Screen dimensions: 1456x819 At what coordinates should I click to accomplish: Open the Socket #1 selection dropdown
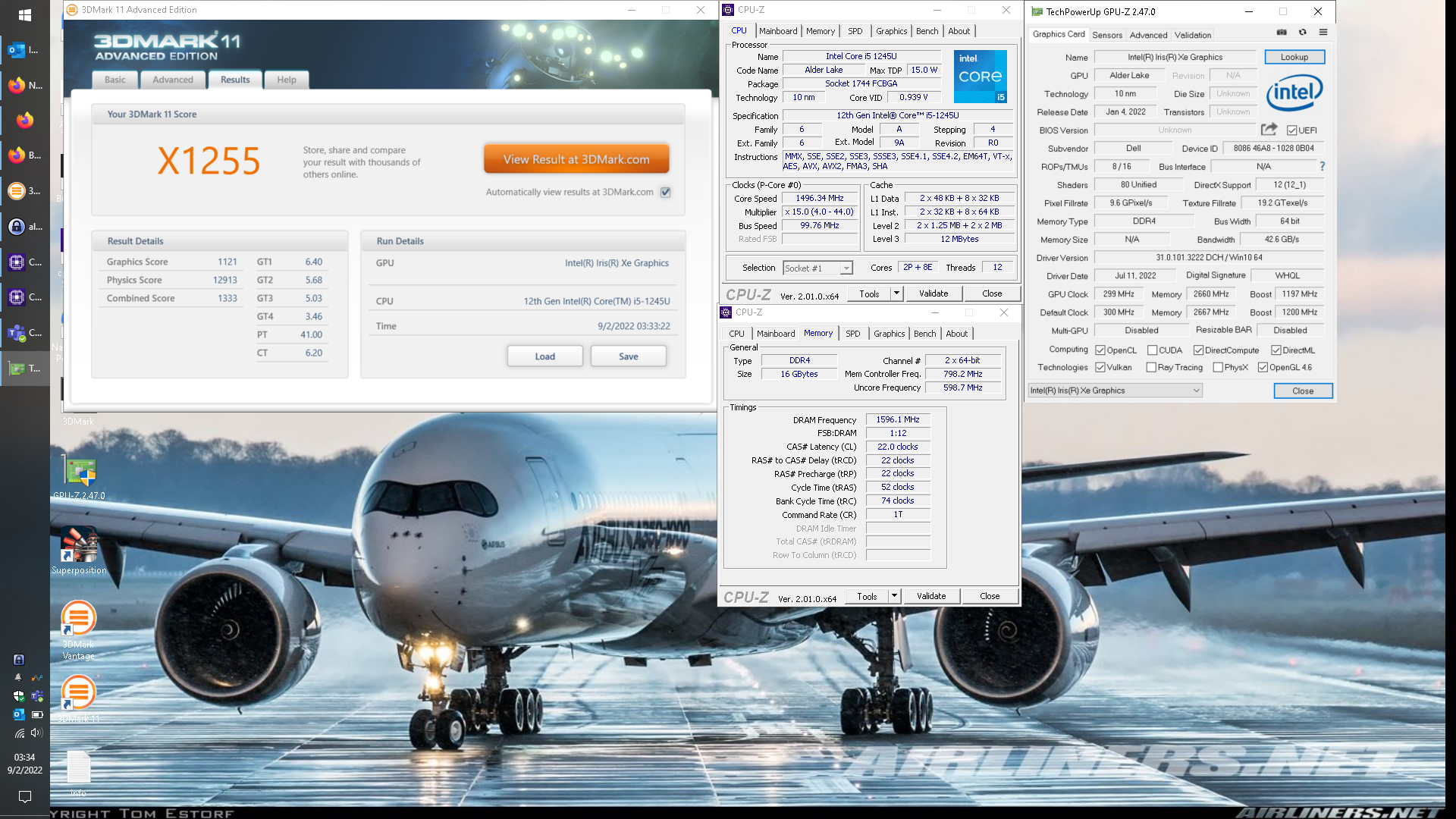pyautogui.click(x=818, y=268)
